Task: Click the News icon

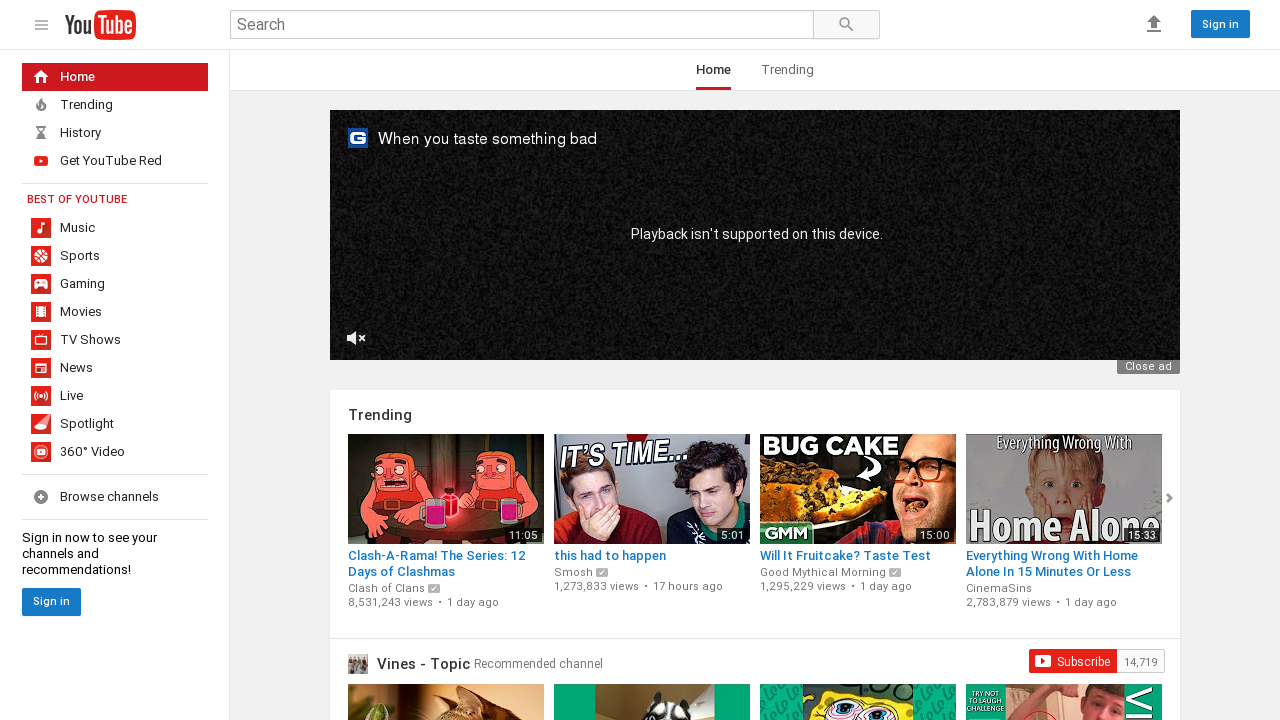Action: [41, 368]
